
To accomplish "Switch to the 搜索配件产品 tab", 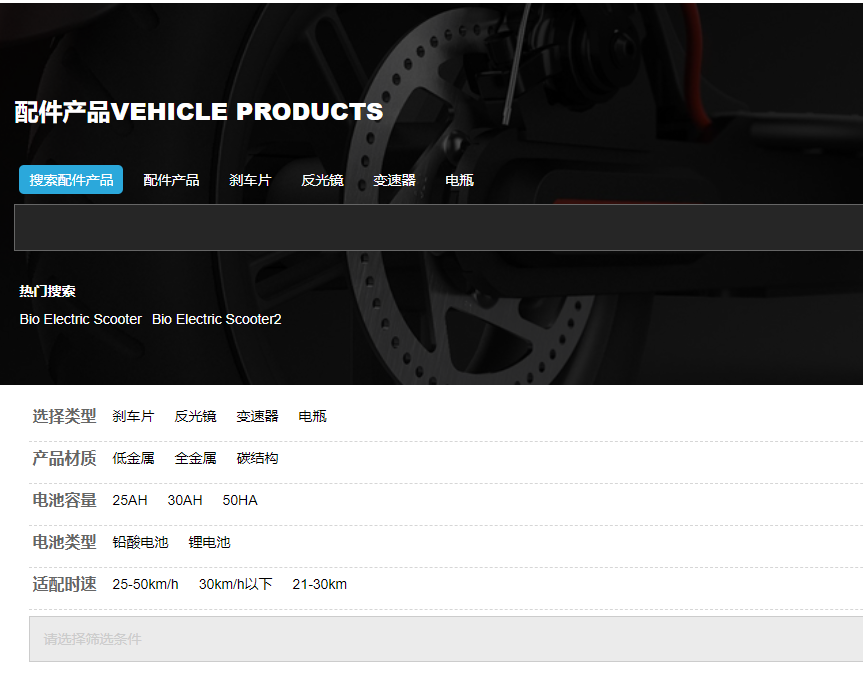I will 70,179.
